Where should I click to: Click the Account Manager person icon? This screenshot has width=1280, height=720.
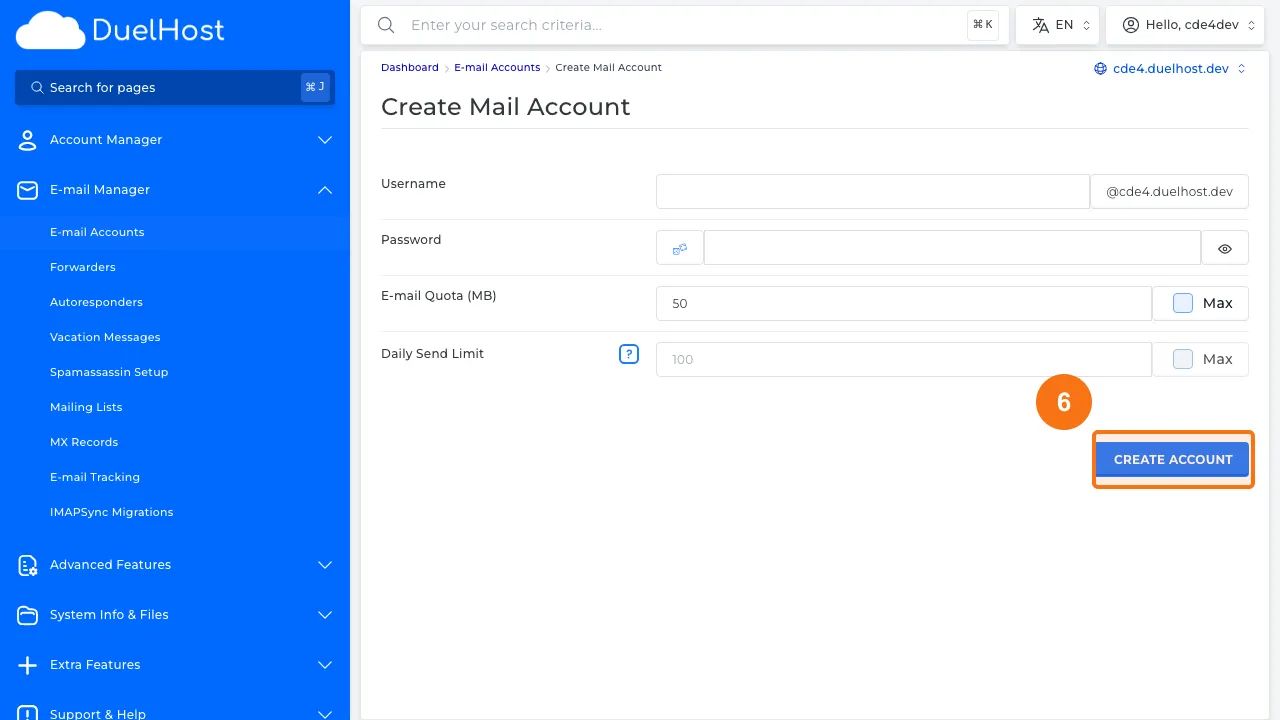pyautogui.click(x=27, y=140)
